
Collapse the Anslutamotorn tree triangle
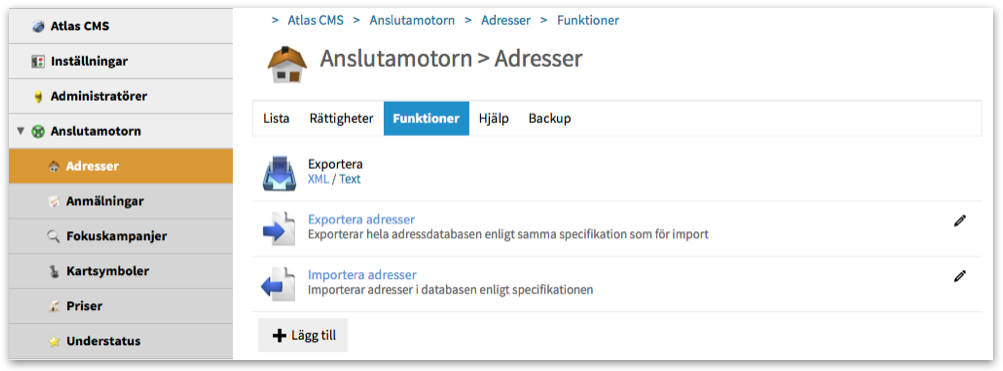[x=20, y=131]
